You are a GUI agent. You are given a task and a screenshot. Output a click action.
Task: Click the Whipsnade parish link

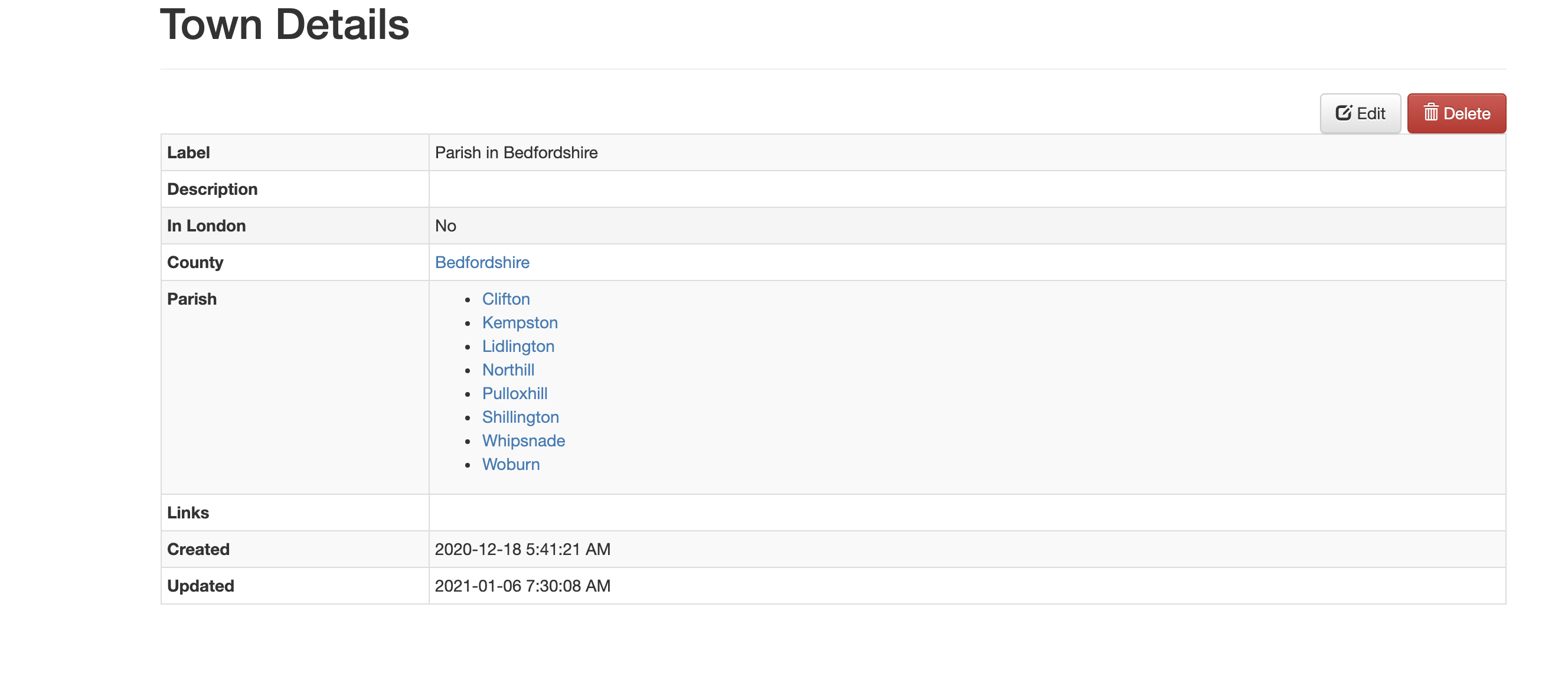click(523, 441)
